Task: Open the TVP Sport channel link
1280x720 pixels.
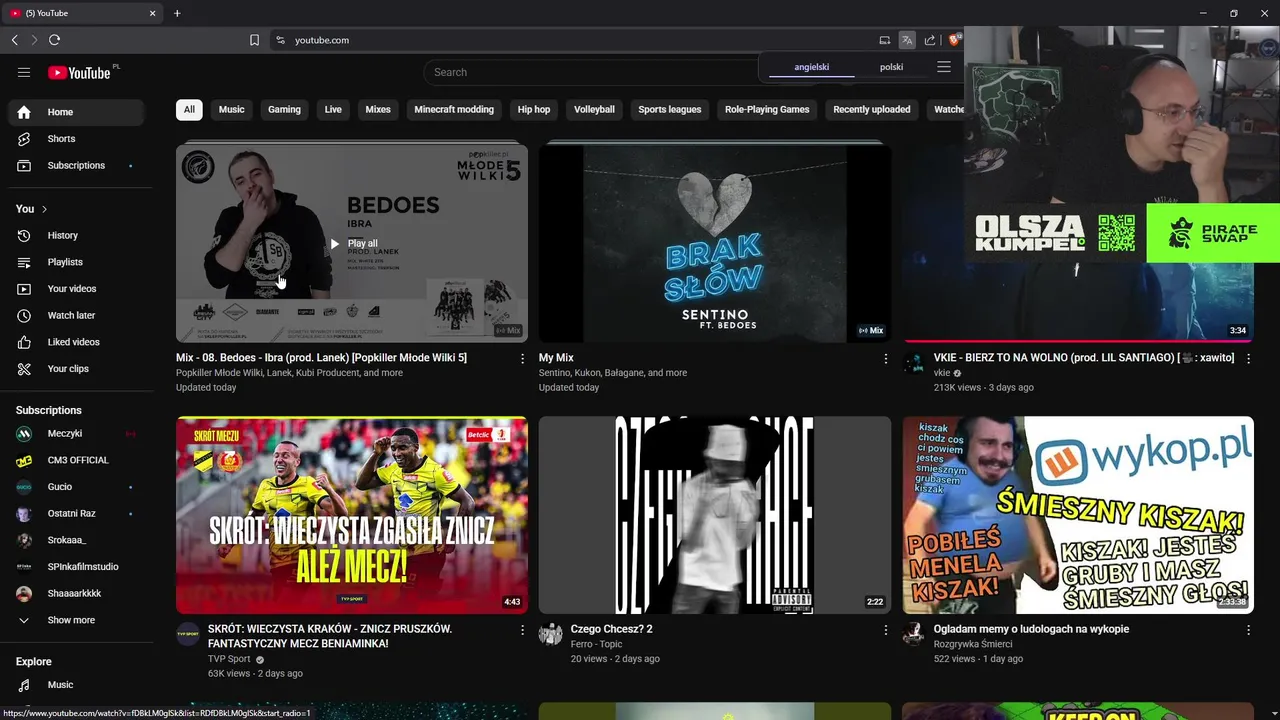Action: tap(229, 659)
